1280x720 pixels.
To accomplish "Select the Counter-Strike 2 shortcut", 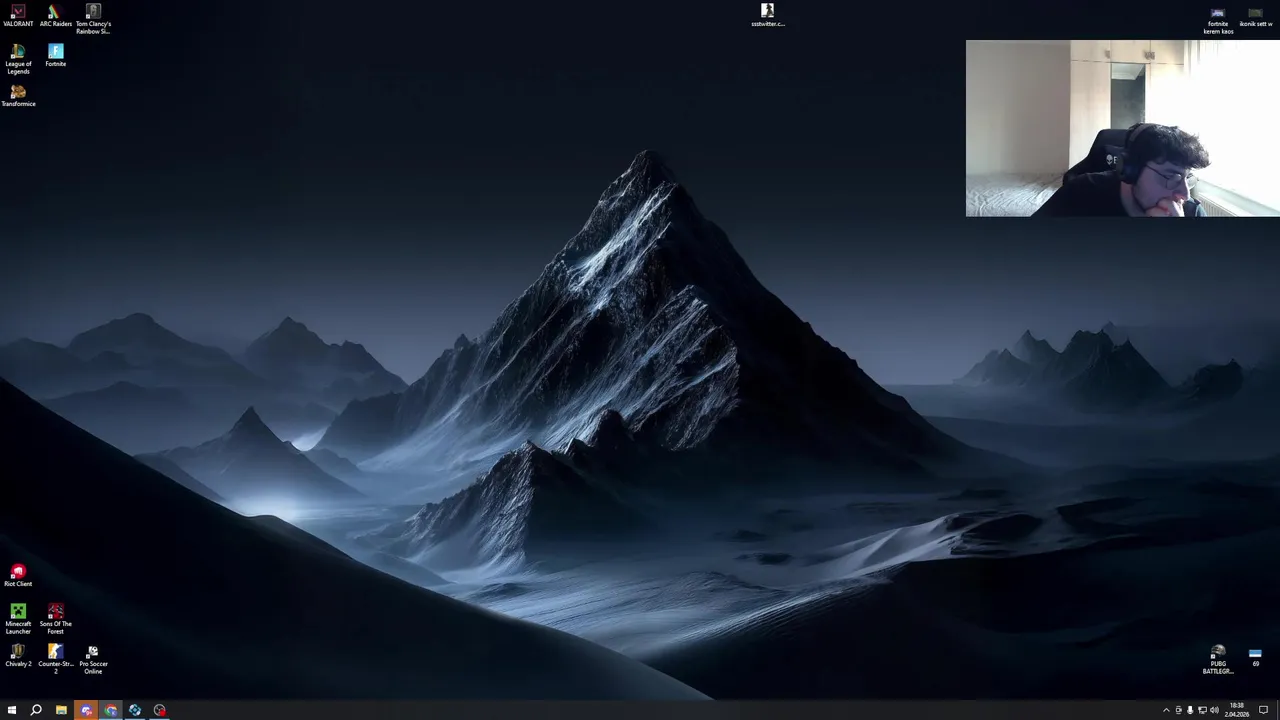I will [55, 659].
